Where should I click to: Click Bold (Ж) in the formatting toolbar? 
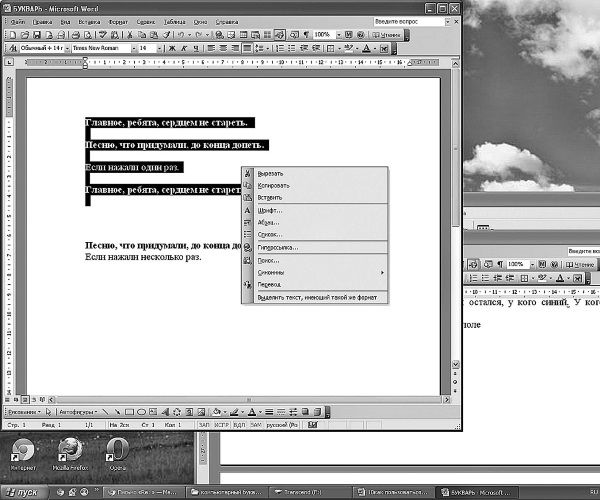(171, 47)
